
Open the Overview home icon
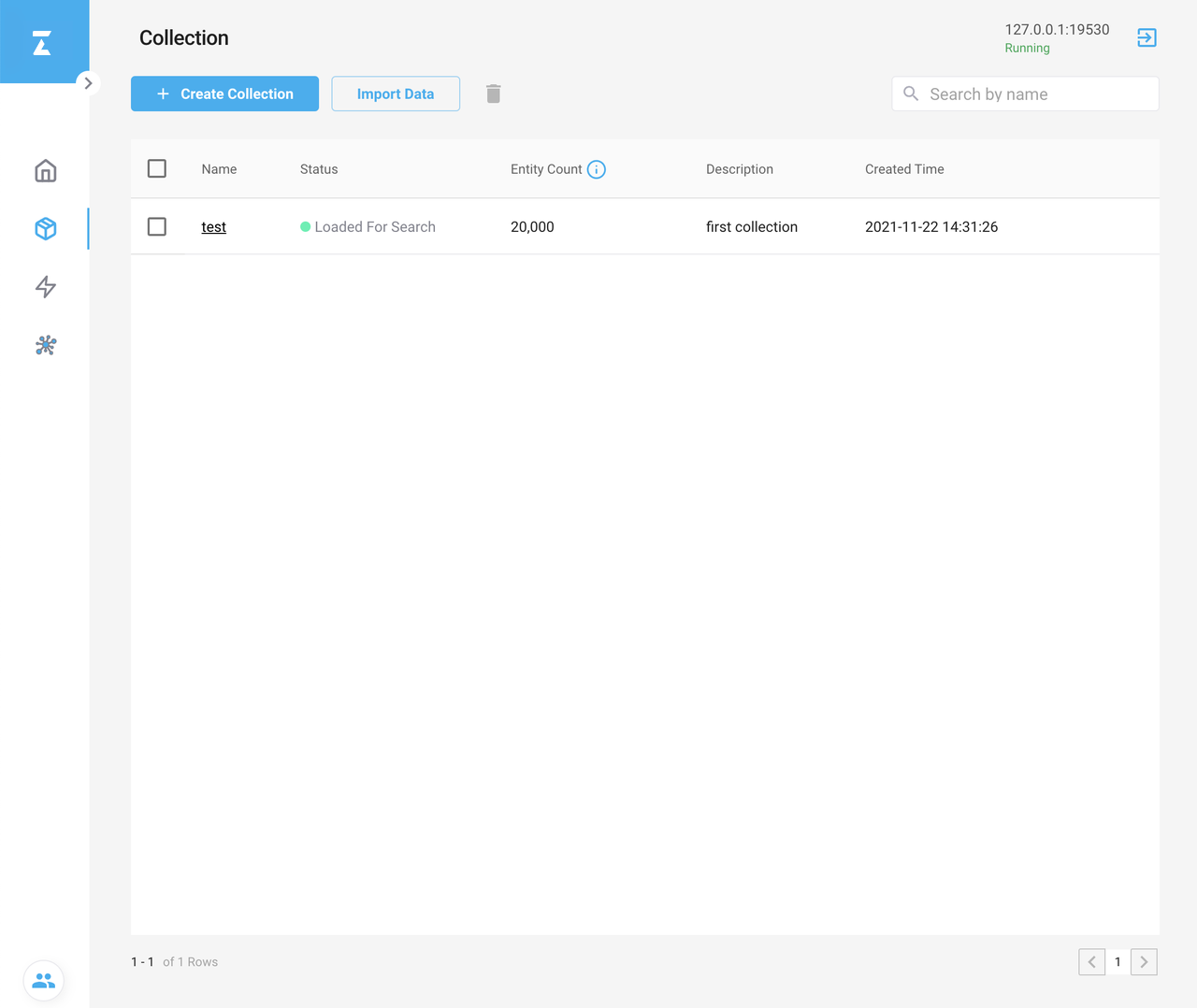pyautogui.click(x=45, y=171)
